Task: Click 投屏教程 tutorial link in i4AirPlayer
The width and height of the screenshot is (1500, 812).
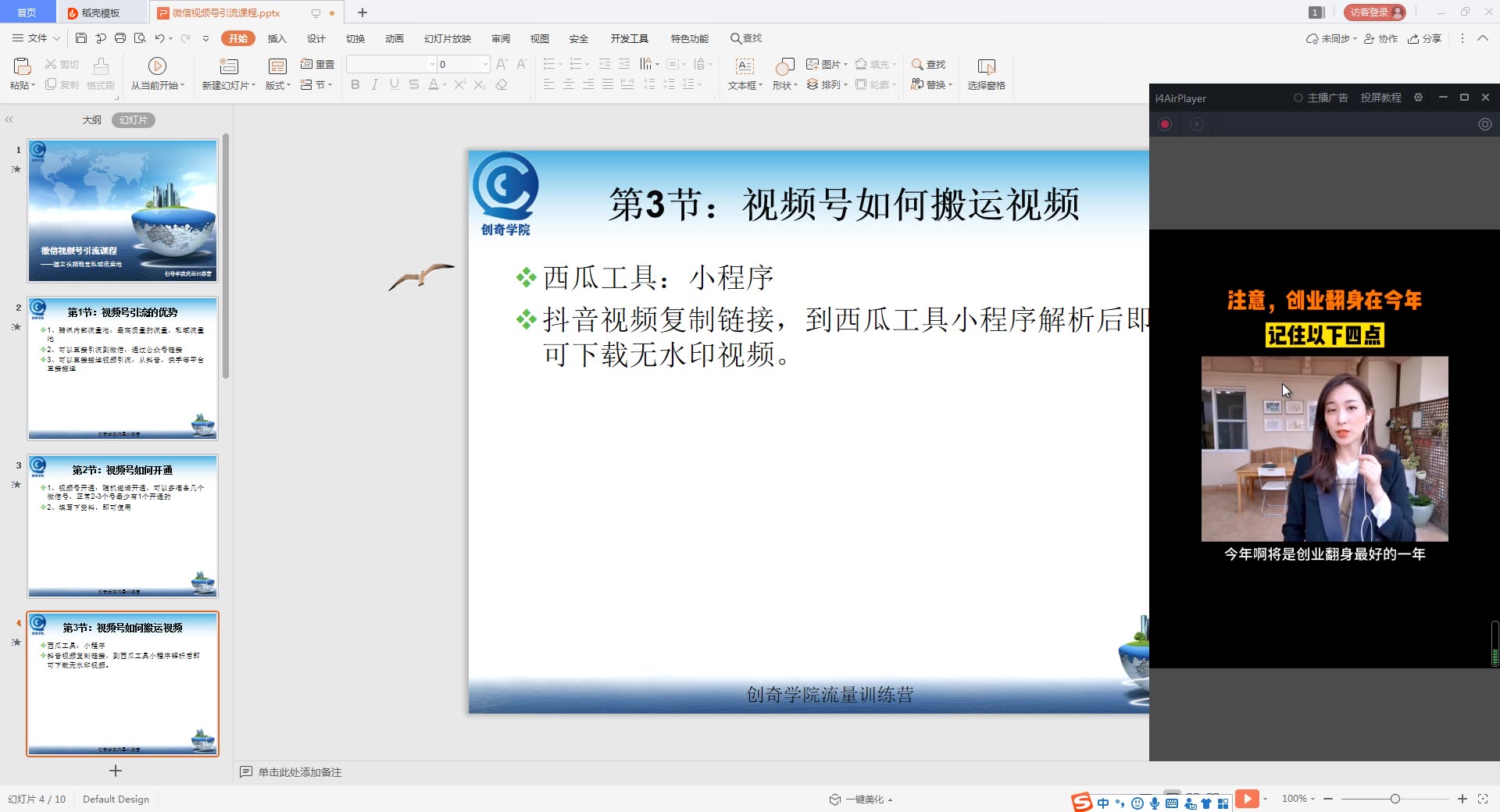Action: coord(1380,98)
